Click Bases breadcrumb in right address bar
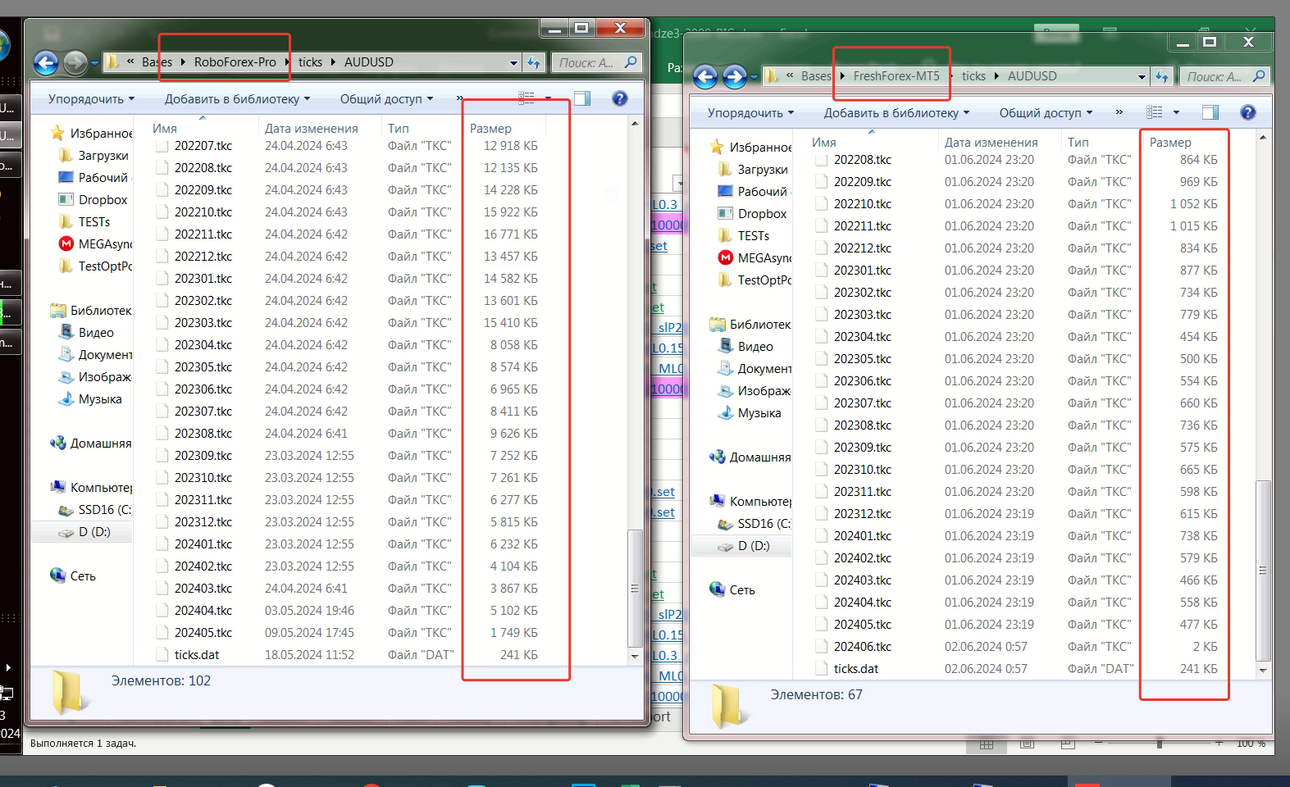This screenshot has width=1290, height=787. pos(816,76)
